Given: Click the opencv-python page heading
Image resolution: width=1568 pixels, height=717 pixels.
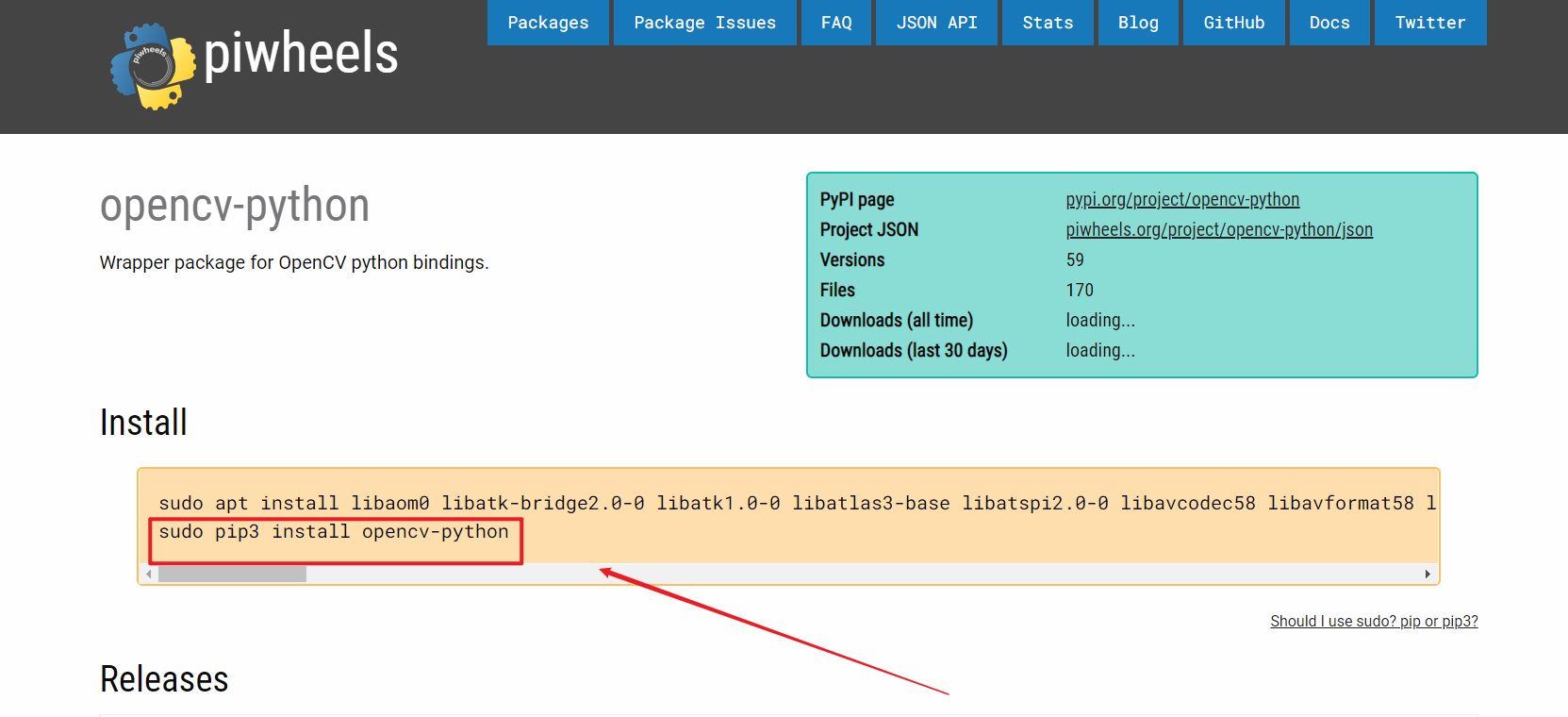Looking at the screenshot, I should coord(235,206).
